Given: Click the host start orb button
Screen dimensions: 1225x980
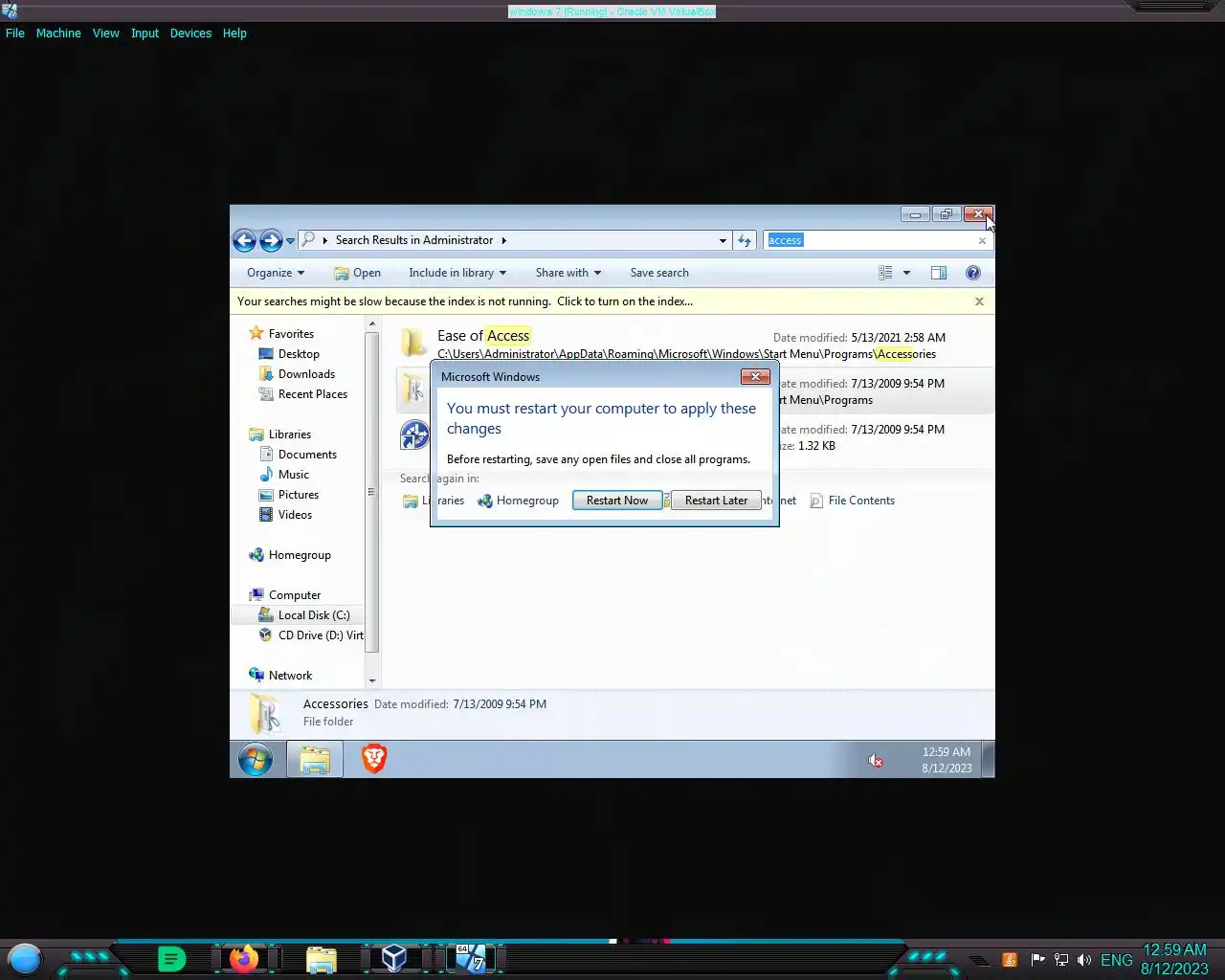Looking at the screenshot, I should tap(25, 959).
